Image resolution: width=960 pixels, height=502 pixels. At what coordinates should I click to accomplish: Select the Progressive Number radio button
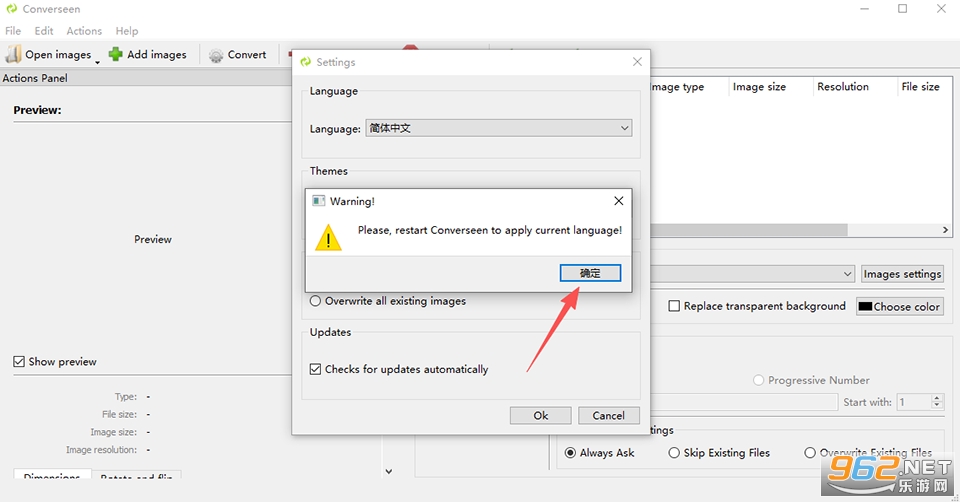click(x=759, y=380)
